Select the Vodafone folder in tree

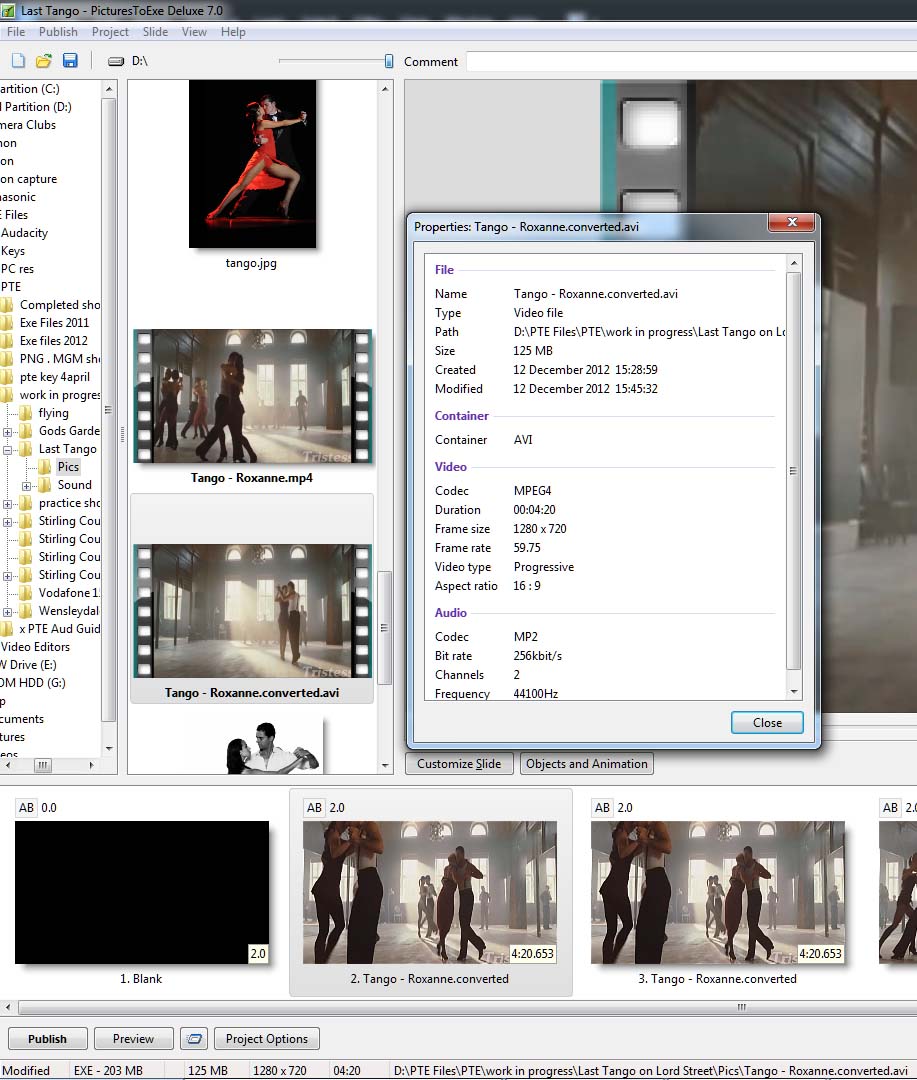click(x=68, y=593)
